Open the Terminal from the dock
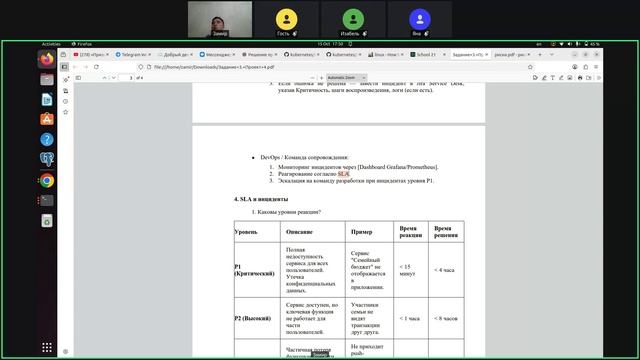 [x=47, y=200]
